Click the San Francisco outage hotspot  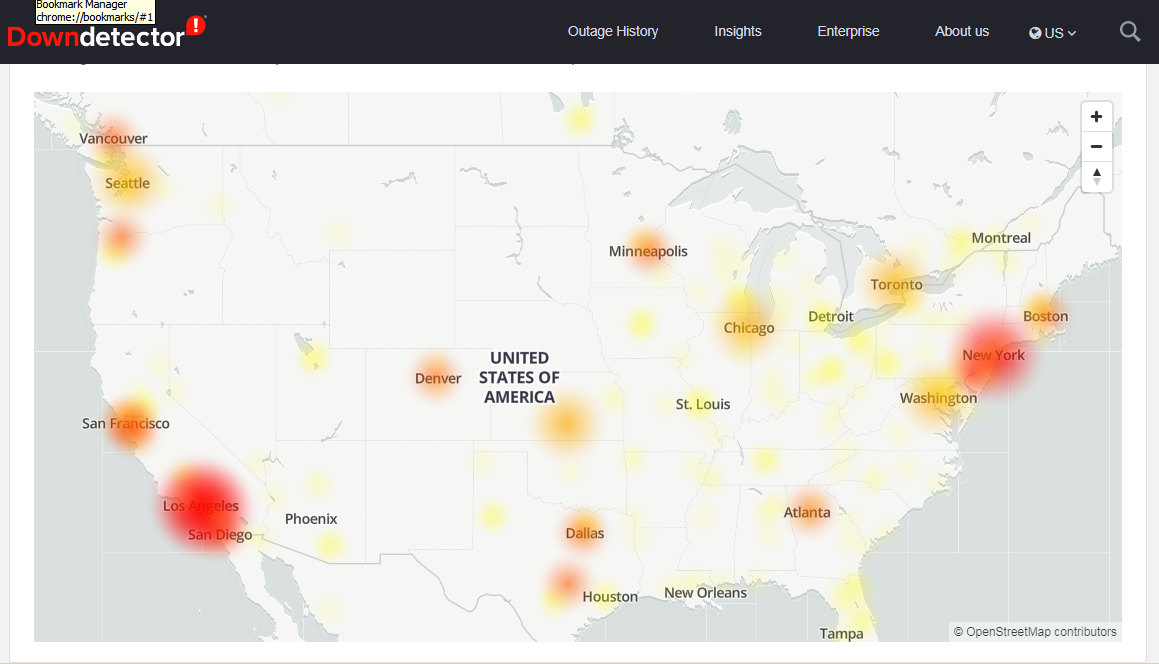(x=131, y=424)
